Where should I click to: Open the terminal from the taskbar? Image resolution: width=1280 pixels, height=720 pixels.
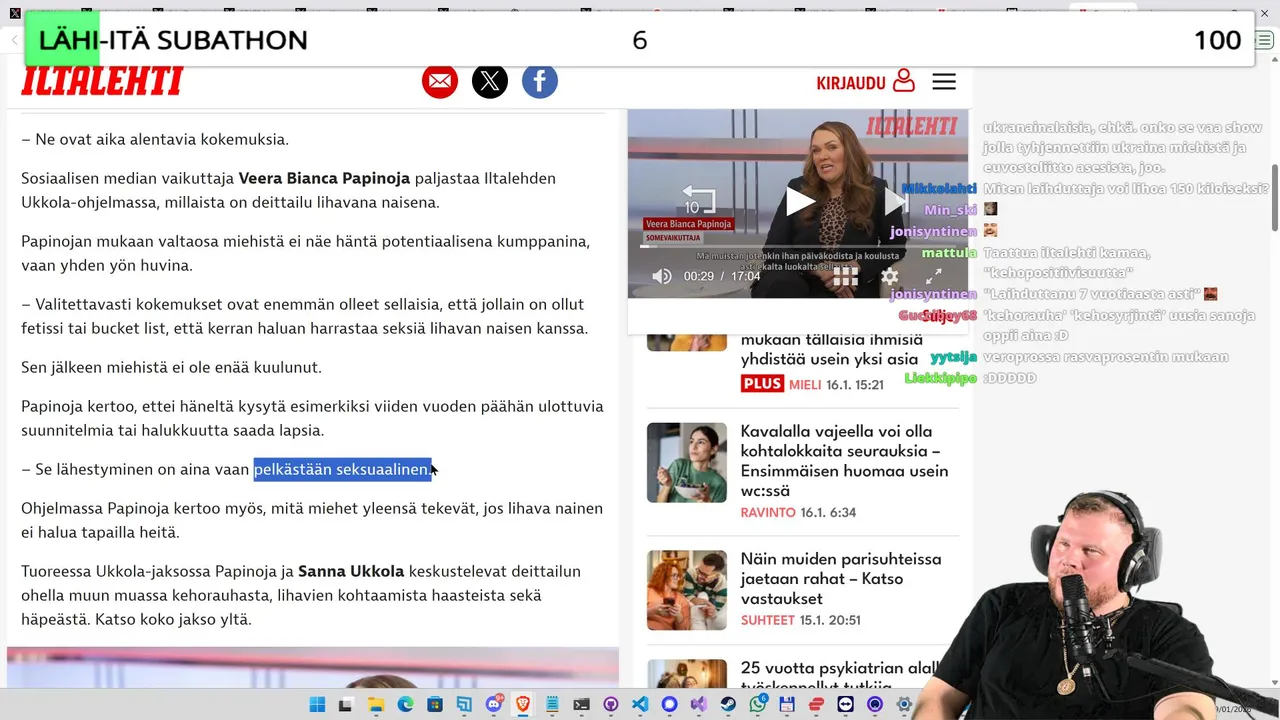tap(581, 705)
